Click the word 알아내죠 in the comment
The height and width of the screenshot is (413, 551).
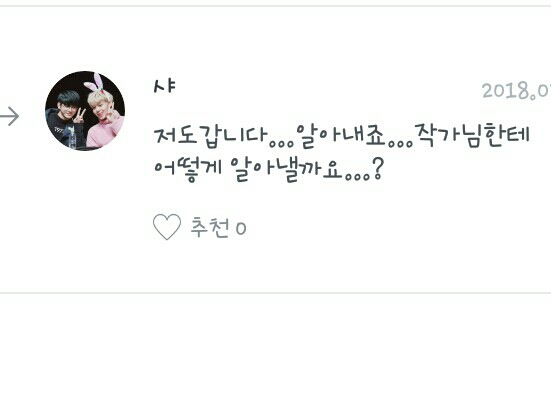click(x=340, y=136)
